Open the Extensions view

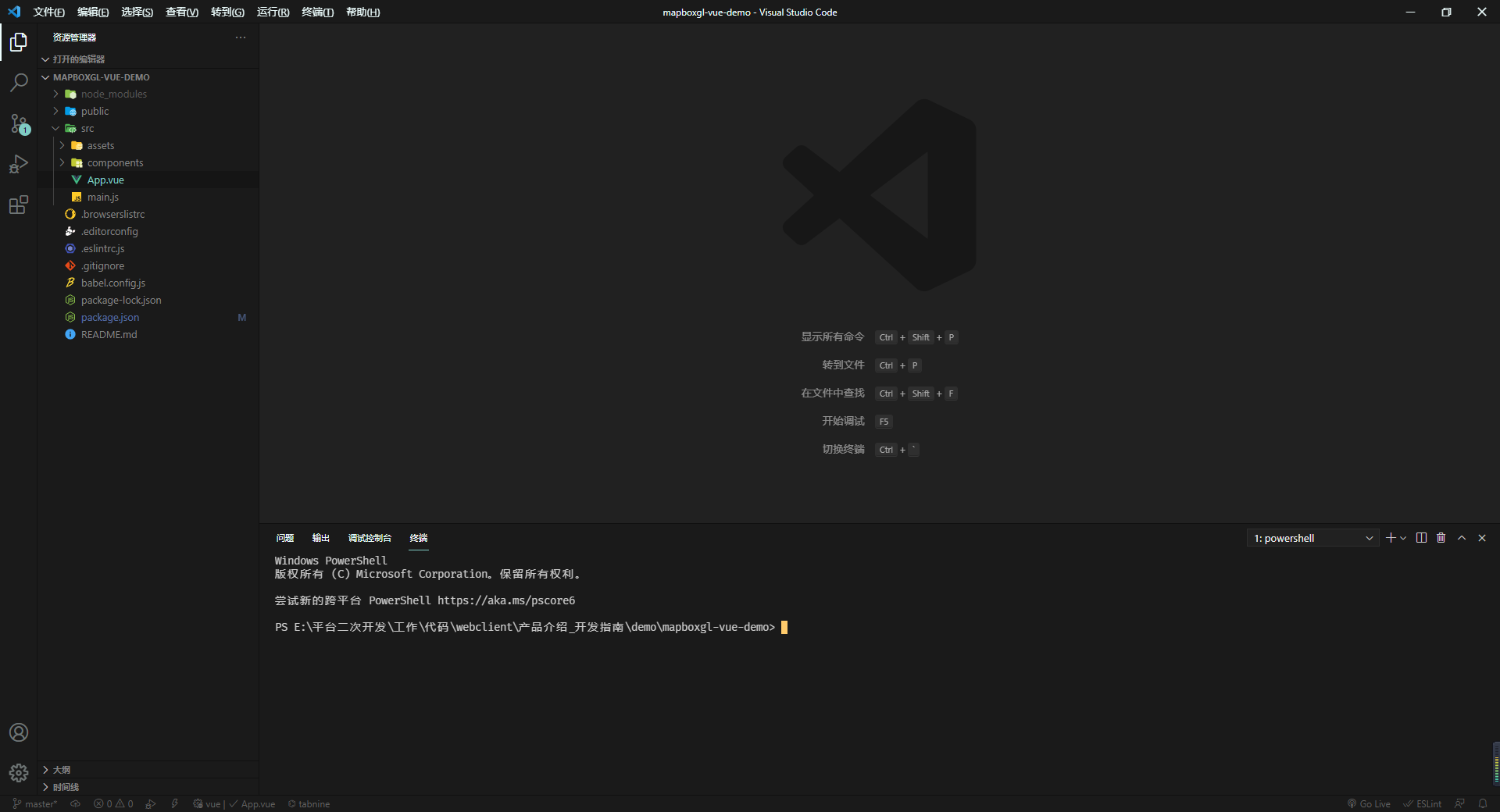pos(19,205)
